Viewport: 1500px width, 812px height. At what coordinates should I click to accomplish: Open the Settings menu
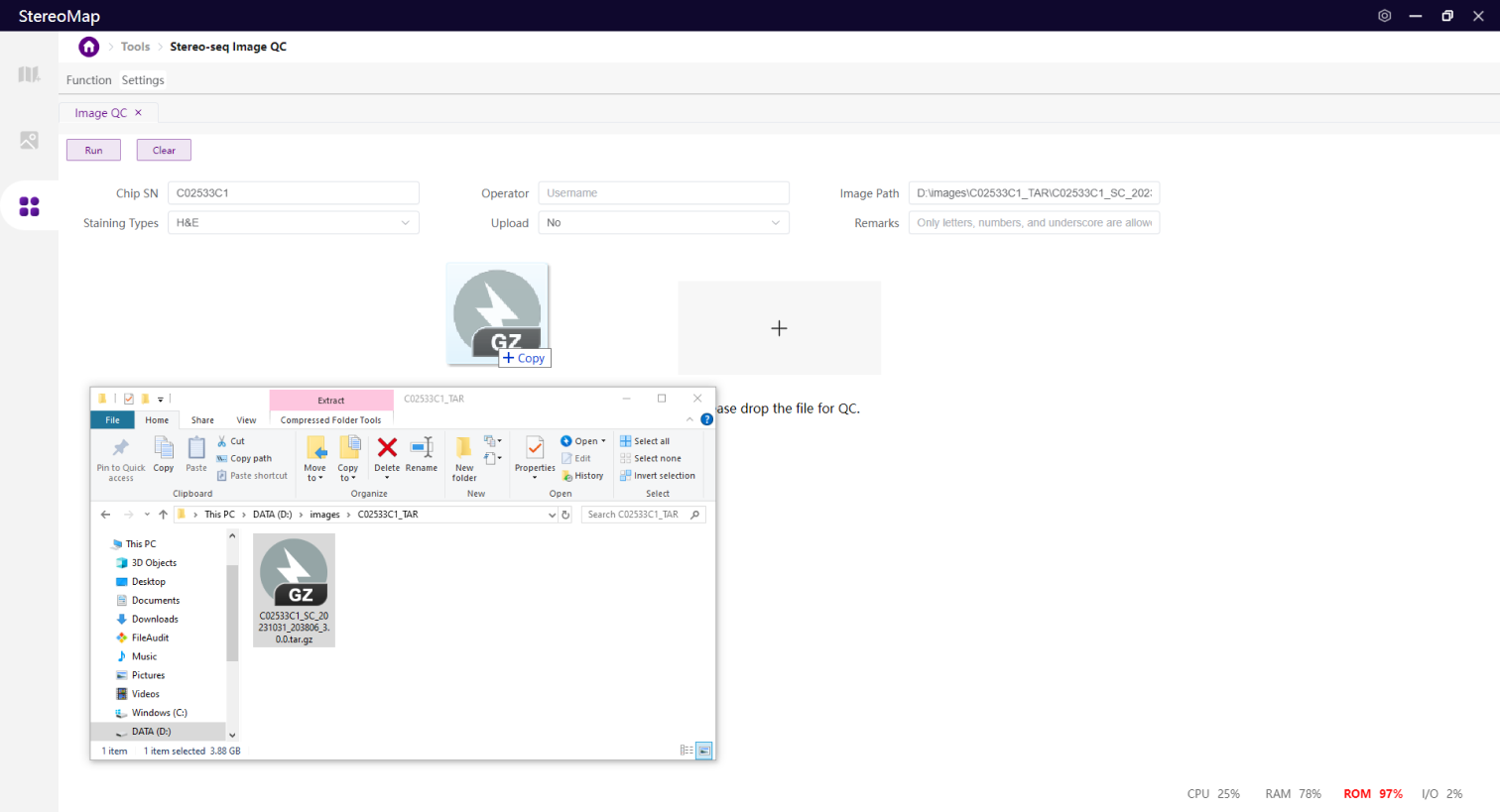(143, 80)
